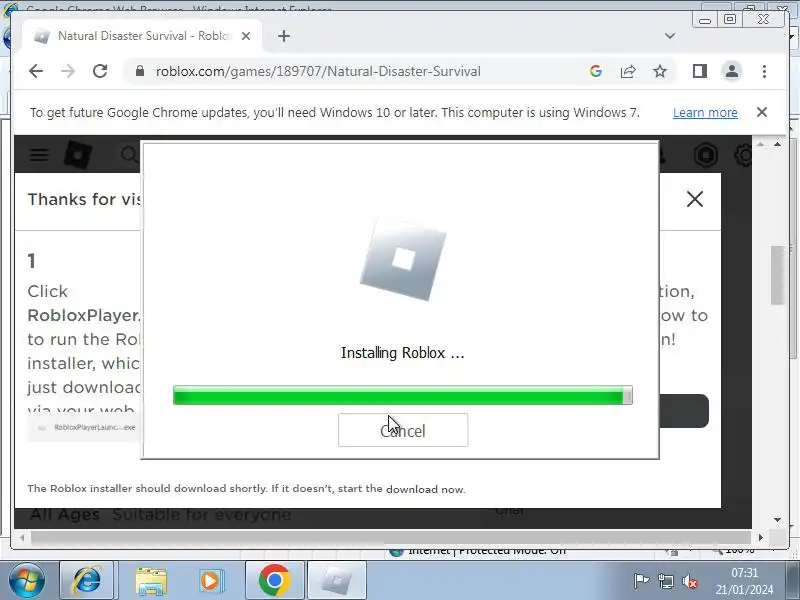Click the page vertical scrollbar thumb
The height and width of the screenshot is (600, 800).
point(777,276)
